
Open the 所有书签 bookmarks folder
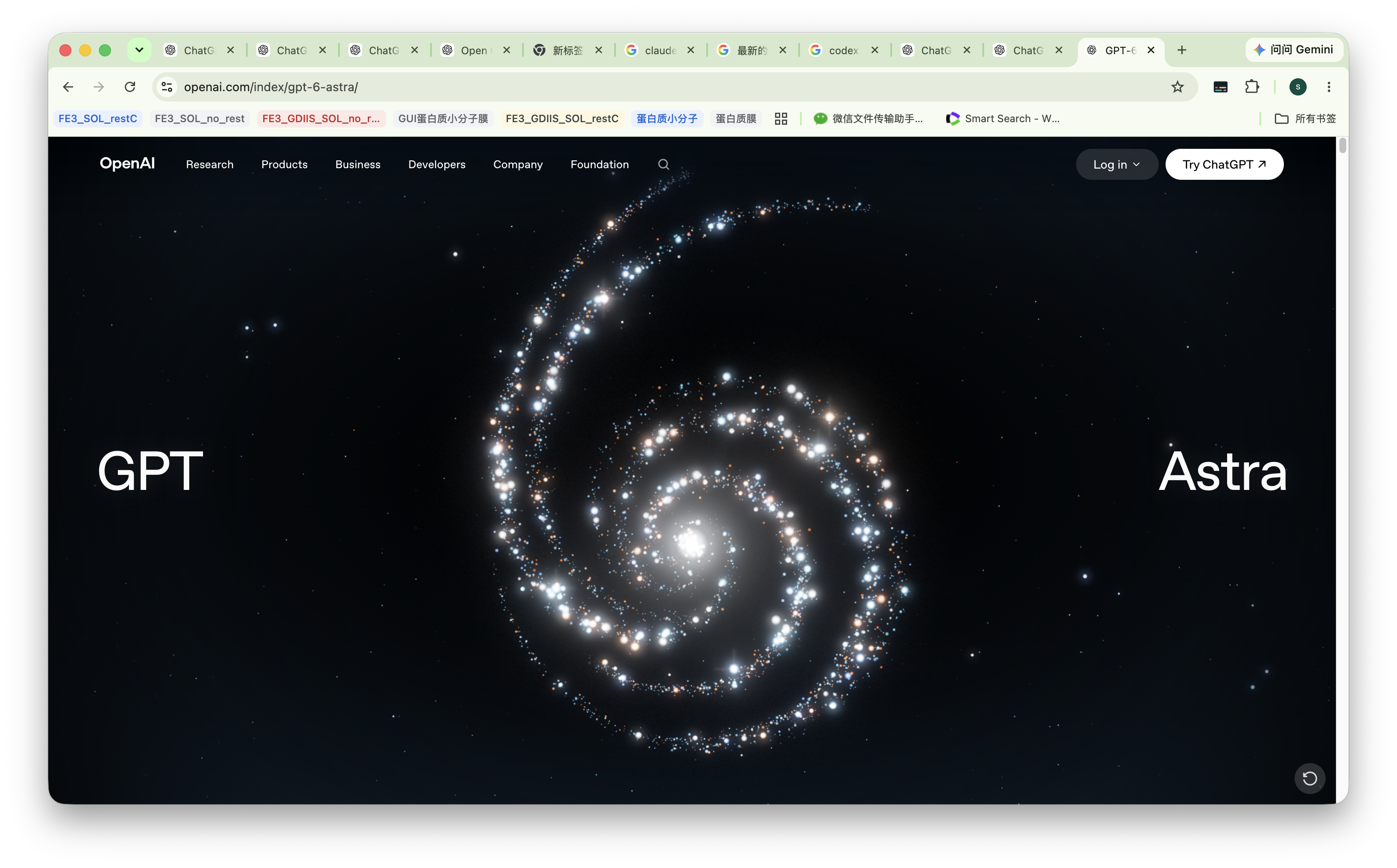coord(1305,118)
